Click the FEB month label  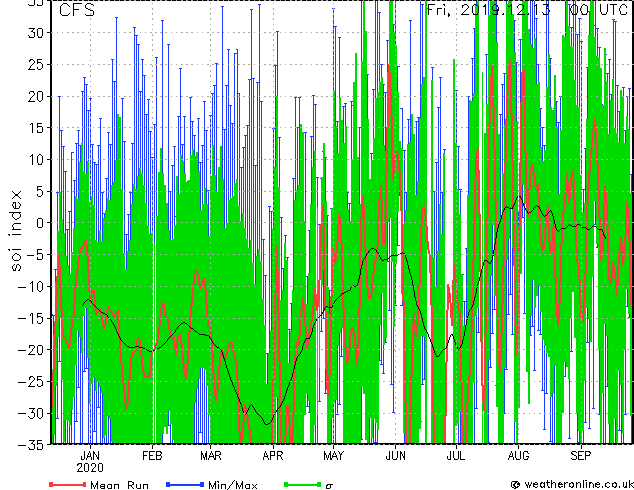tap(152, 456)
